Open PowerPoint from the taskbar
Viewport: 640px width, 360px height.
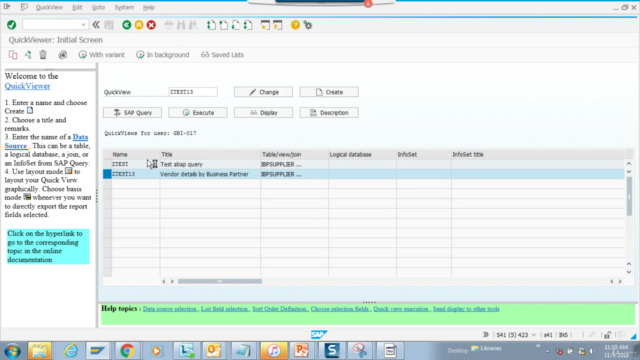coord(301,351)
